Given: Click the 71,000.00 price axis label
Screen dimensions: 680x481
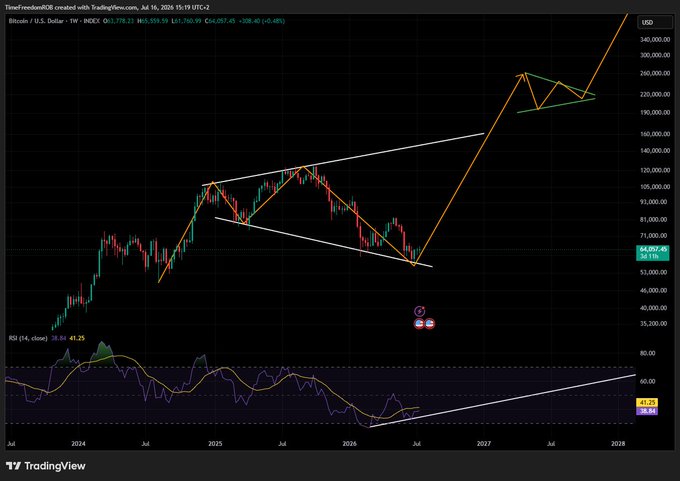Looking at the screenshot, I should click(x=655, y=236).
